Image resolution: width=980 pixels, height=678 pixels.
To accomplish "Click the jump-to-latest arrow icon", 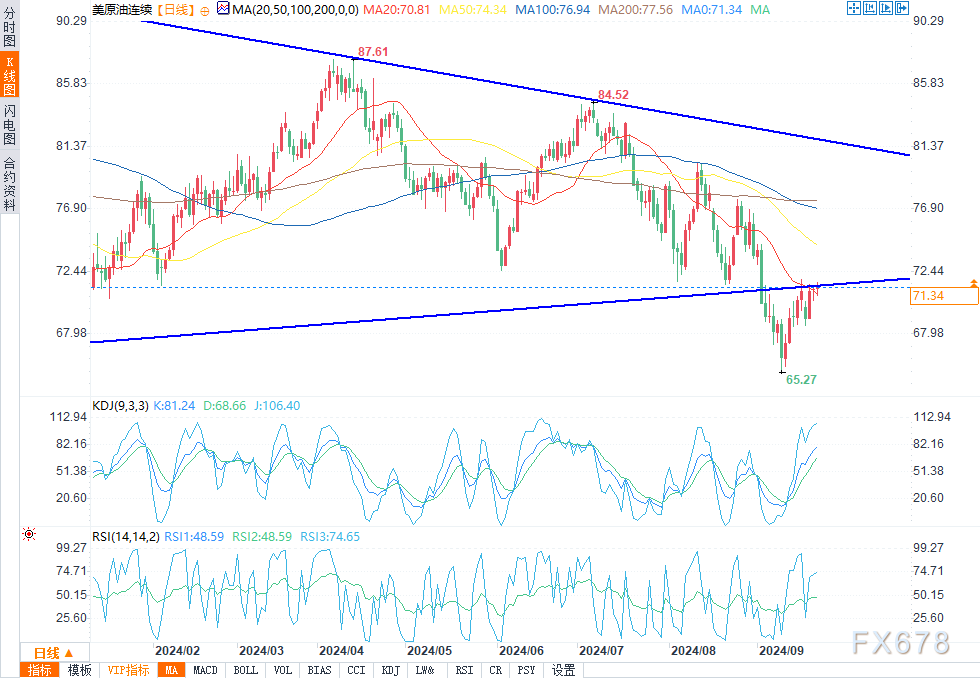I will pyautogui.click(x=902, y=8).
